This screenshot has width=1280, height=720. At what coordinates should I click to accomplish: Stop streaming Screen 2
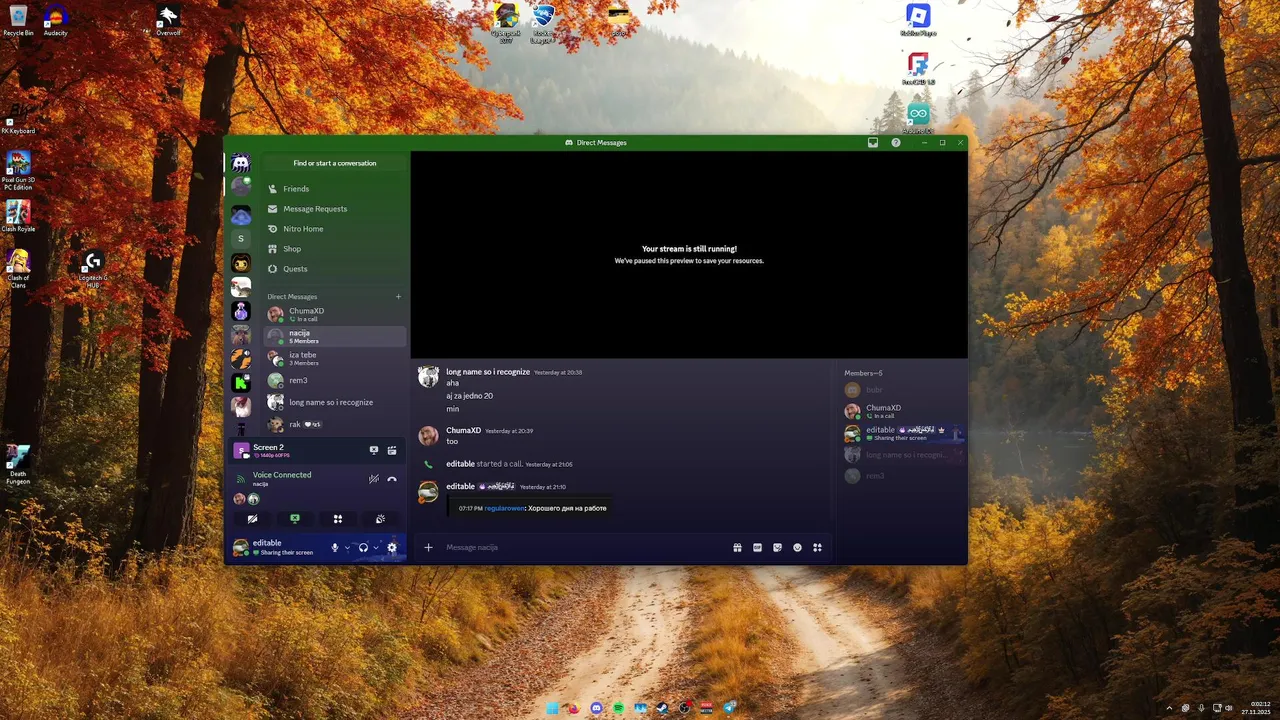click(x=374, y=450)
